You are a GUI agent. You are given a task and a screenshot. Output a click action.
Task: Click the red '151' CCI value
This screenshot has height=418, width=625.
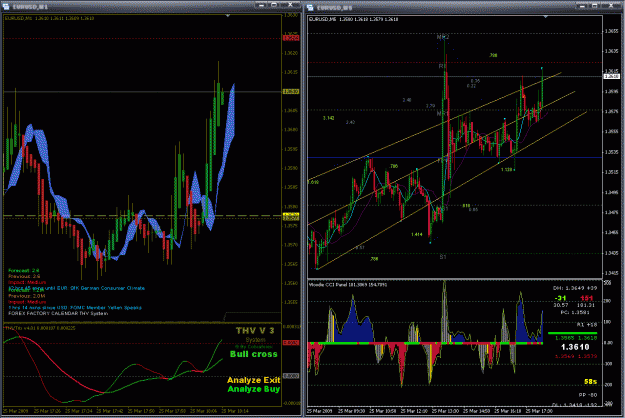coord(586,298)
